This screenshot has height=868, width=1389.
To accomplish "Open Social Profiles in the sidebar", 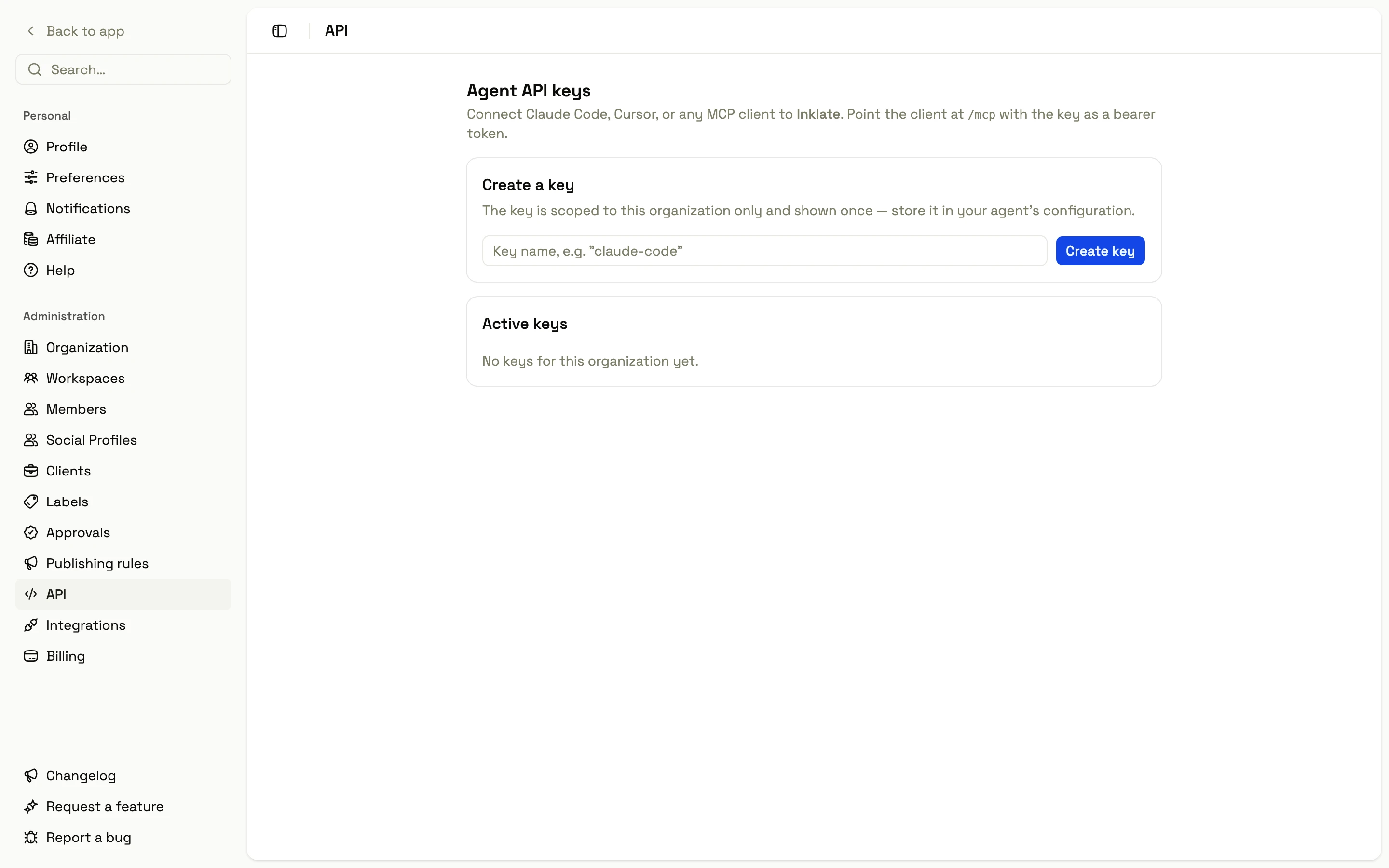I will coord(123,440).
